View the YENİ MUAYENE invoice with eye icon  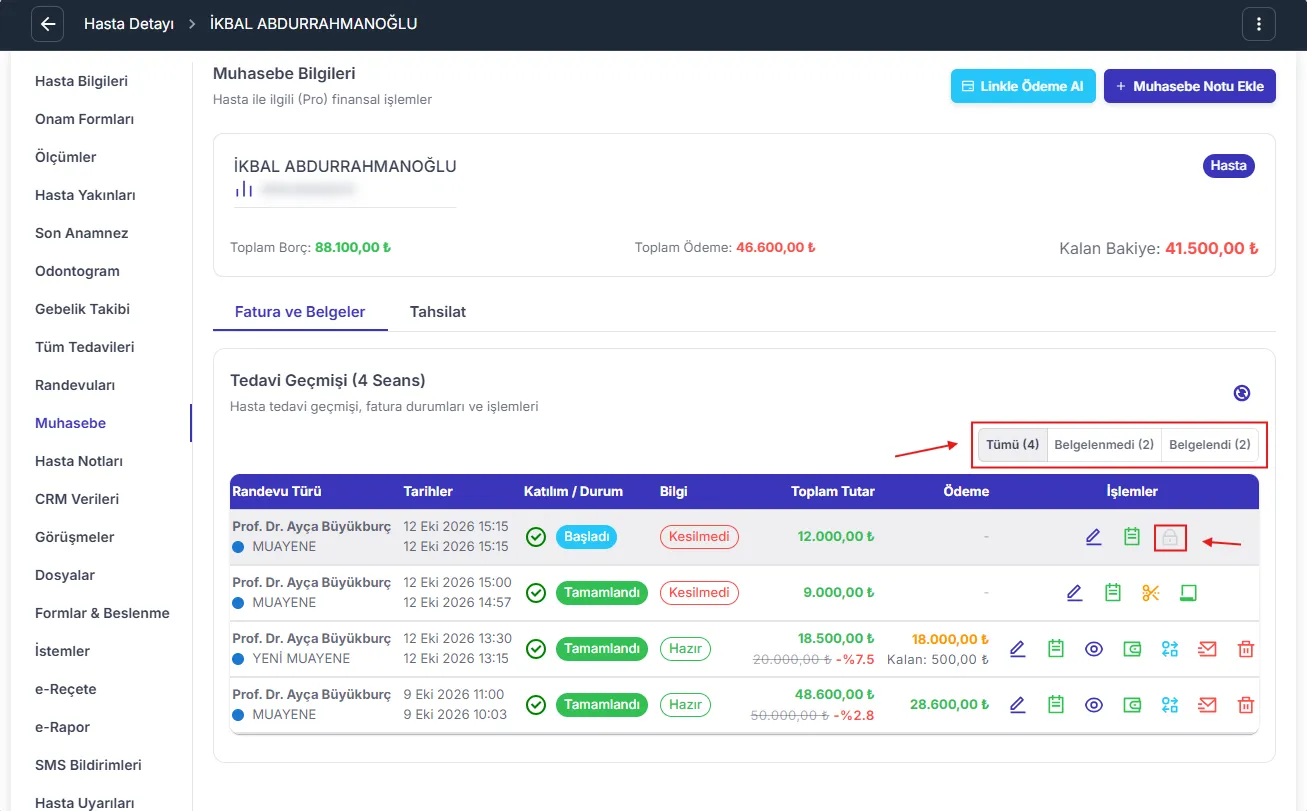[1094, 649]
